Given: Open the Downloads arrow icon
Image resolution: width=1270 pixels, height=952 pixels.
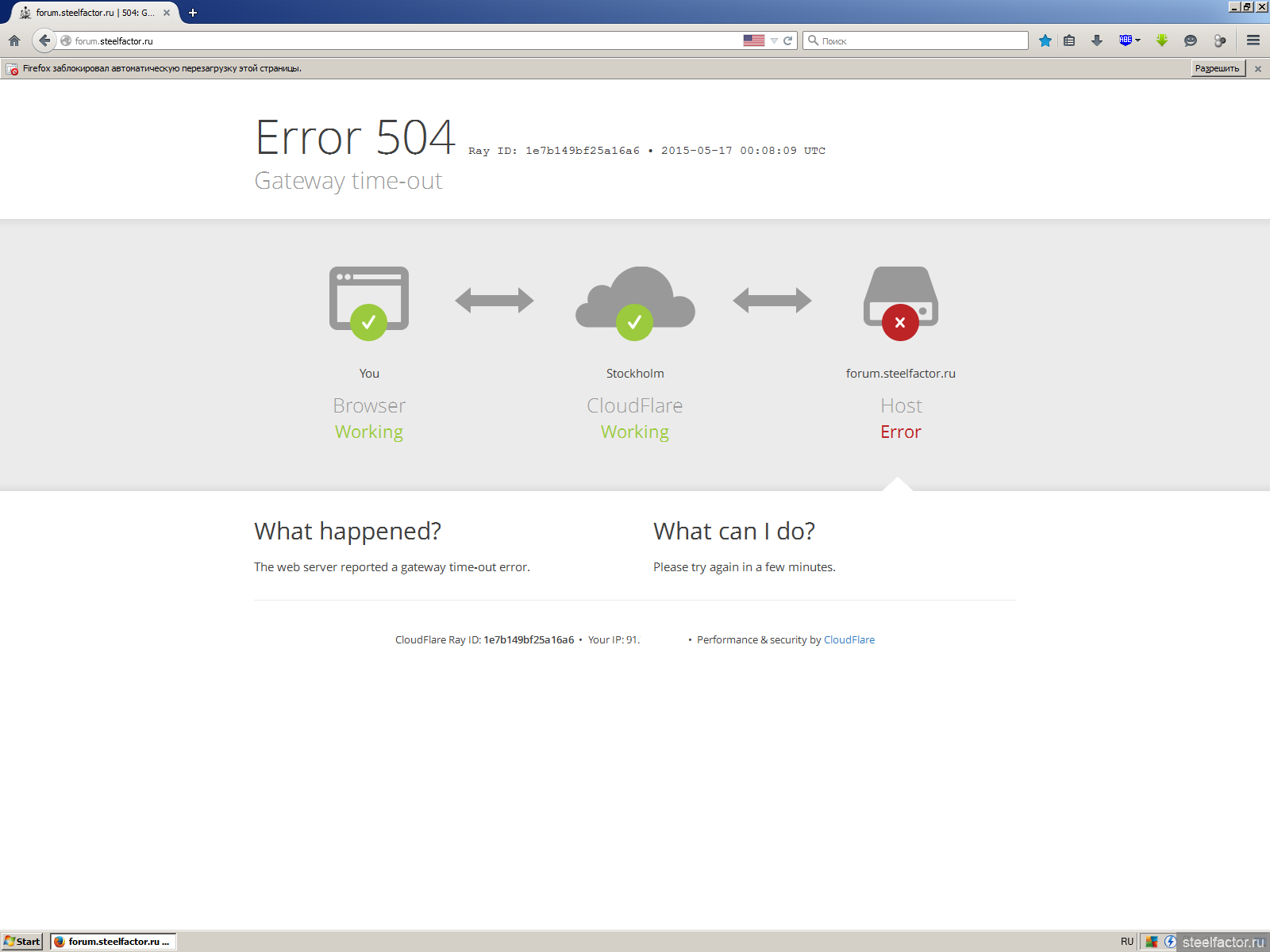Looking at the screenshot, I should [x=1097, y=40].
